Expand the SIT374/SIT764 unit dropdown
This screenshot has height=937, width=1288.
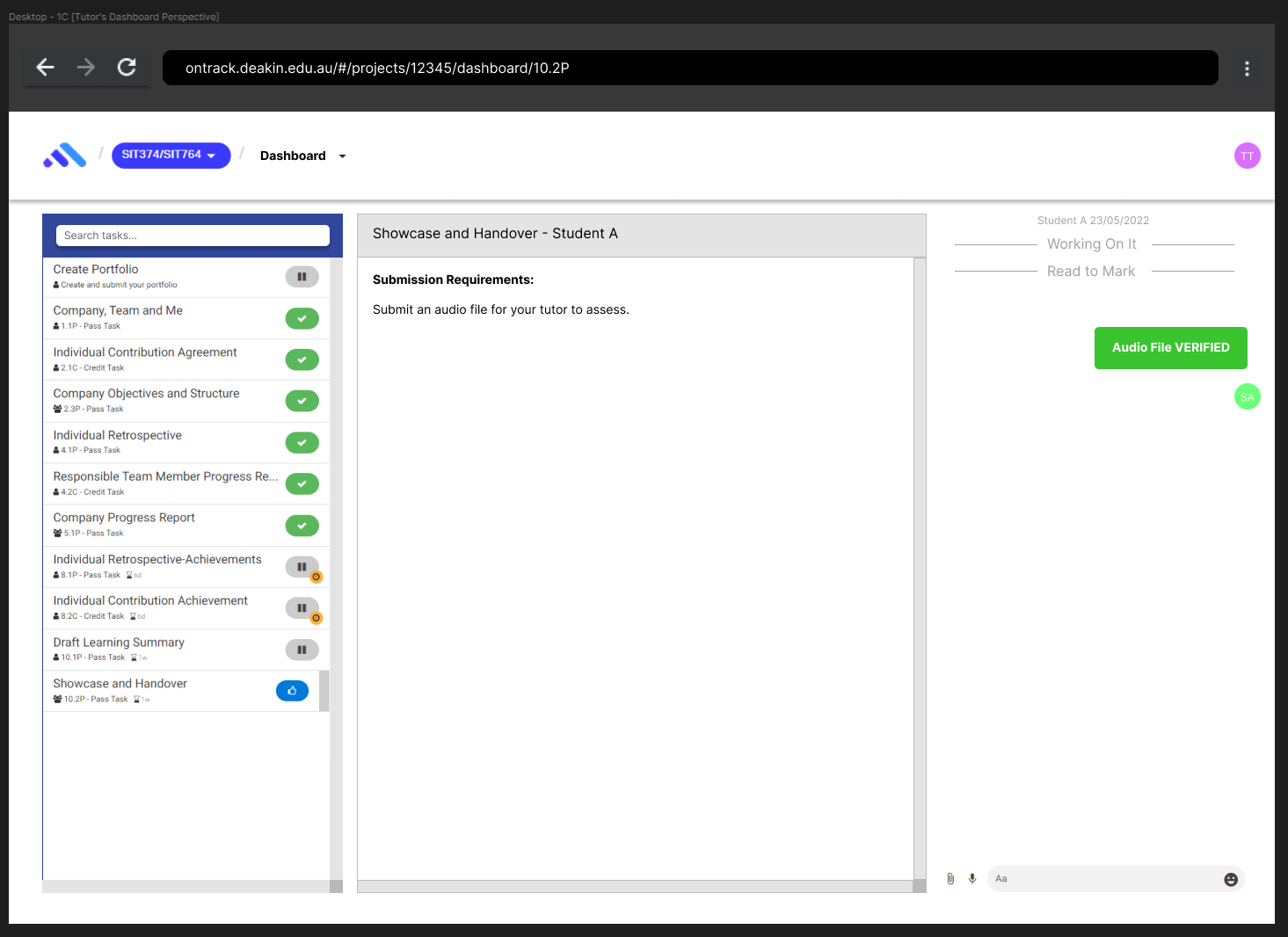click(x=171, y=156)
